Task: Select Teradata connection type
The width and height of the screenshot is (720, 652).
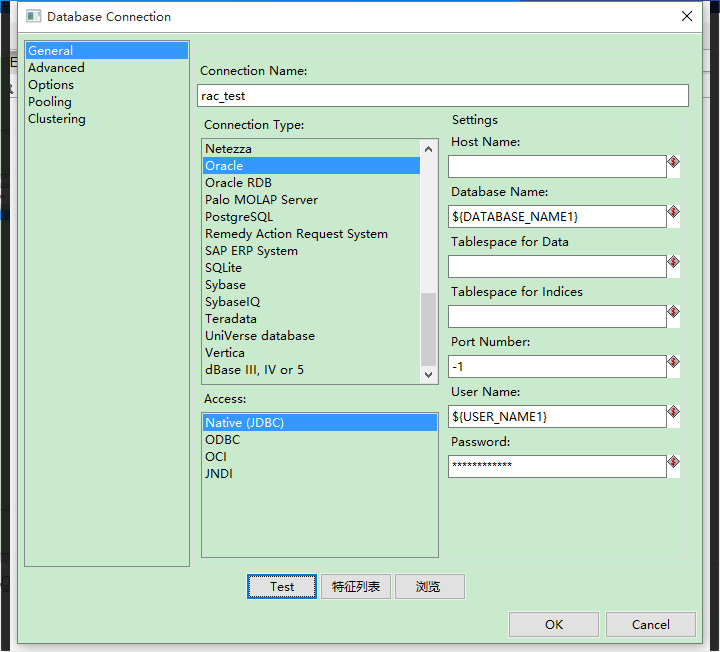Action: click(x=311, y=319)
